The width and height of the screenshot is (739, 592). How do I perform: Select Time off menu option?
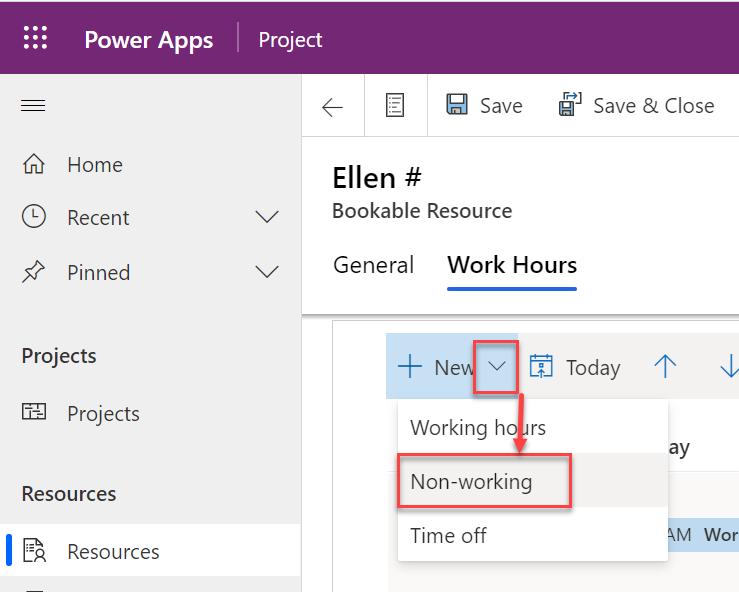pos(448,535)
